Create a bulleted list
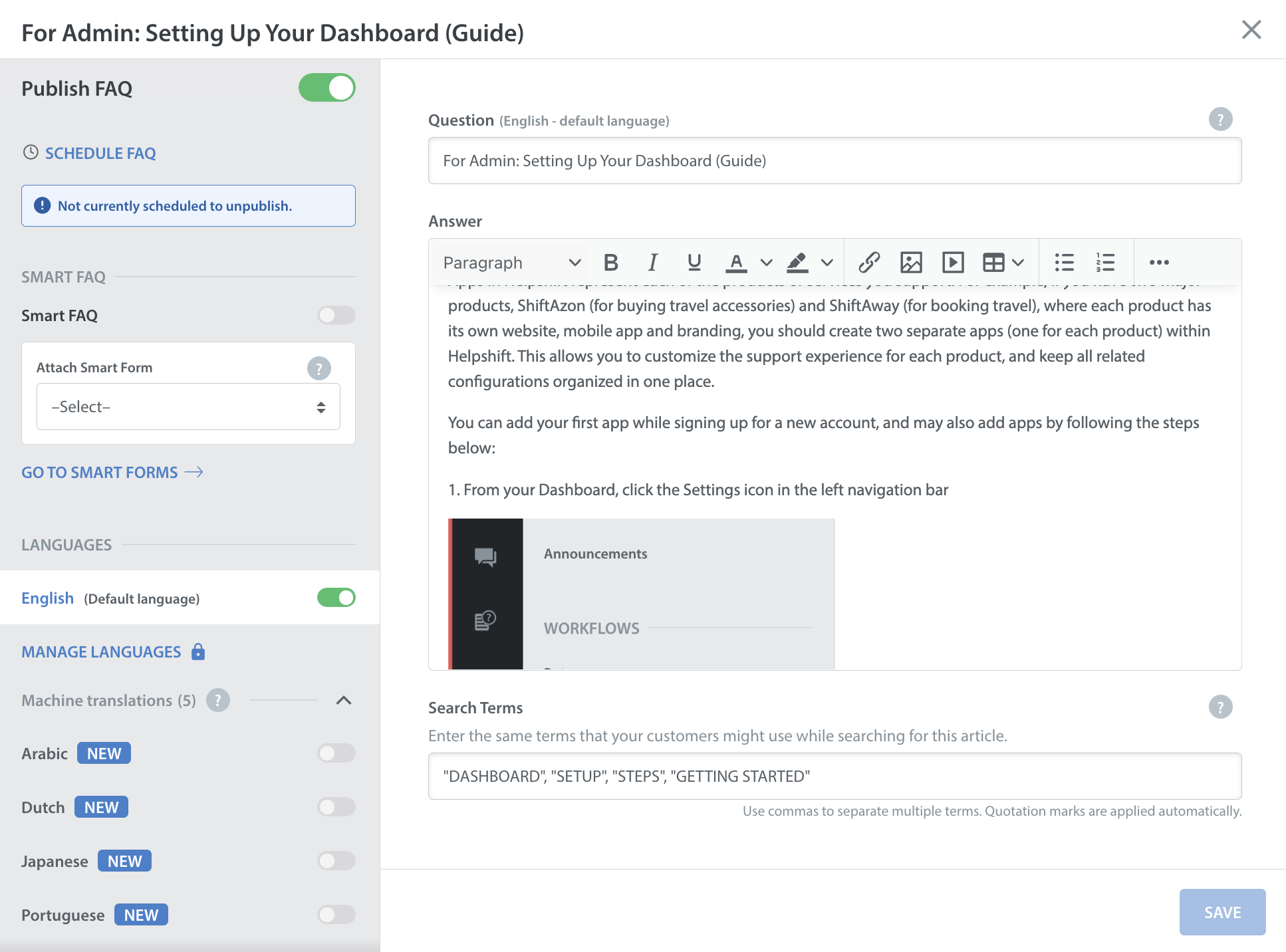 (x=1064, y=263)
